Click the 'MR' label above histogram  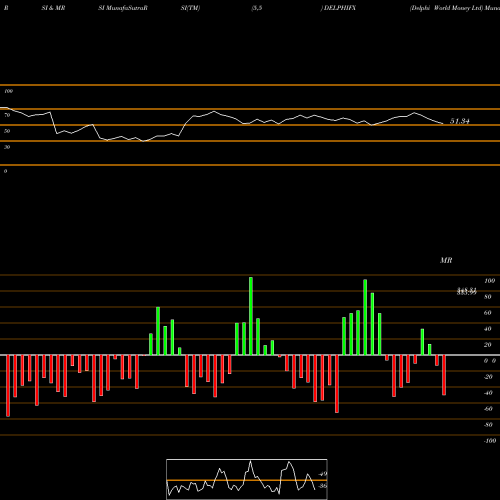(446, 260)
